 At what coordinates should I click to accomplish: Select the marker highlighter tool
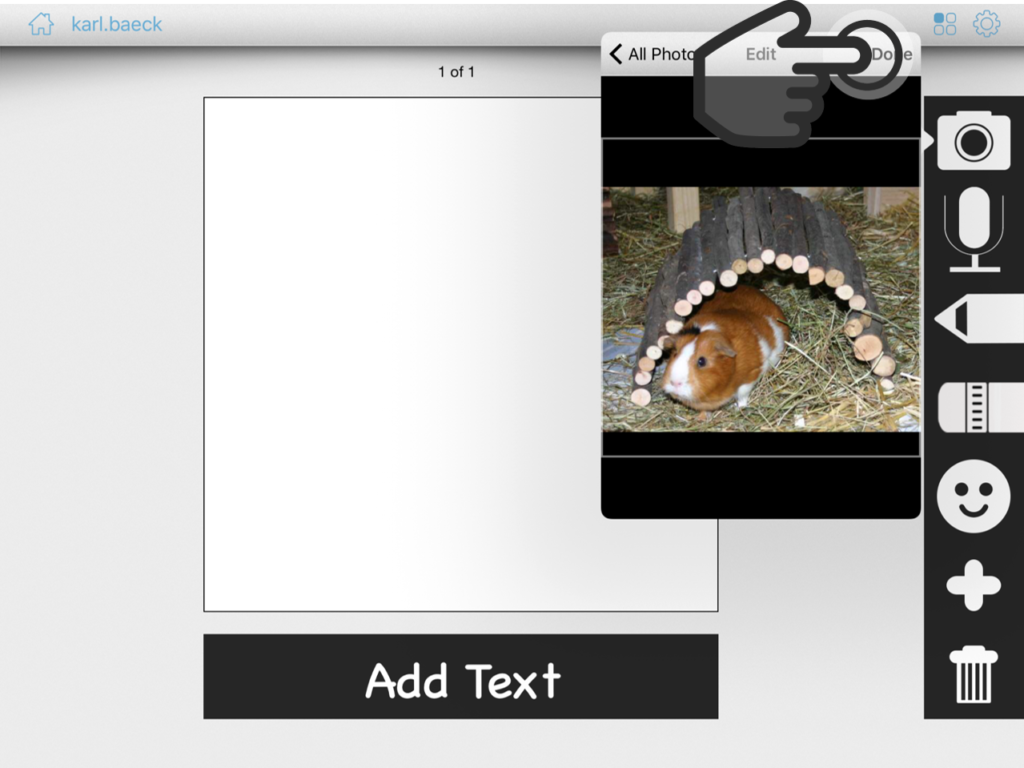coord(980,408)
